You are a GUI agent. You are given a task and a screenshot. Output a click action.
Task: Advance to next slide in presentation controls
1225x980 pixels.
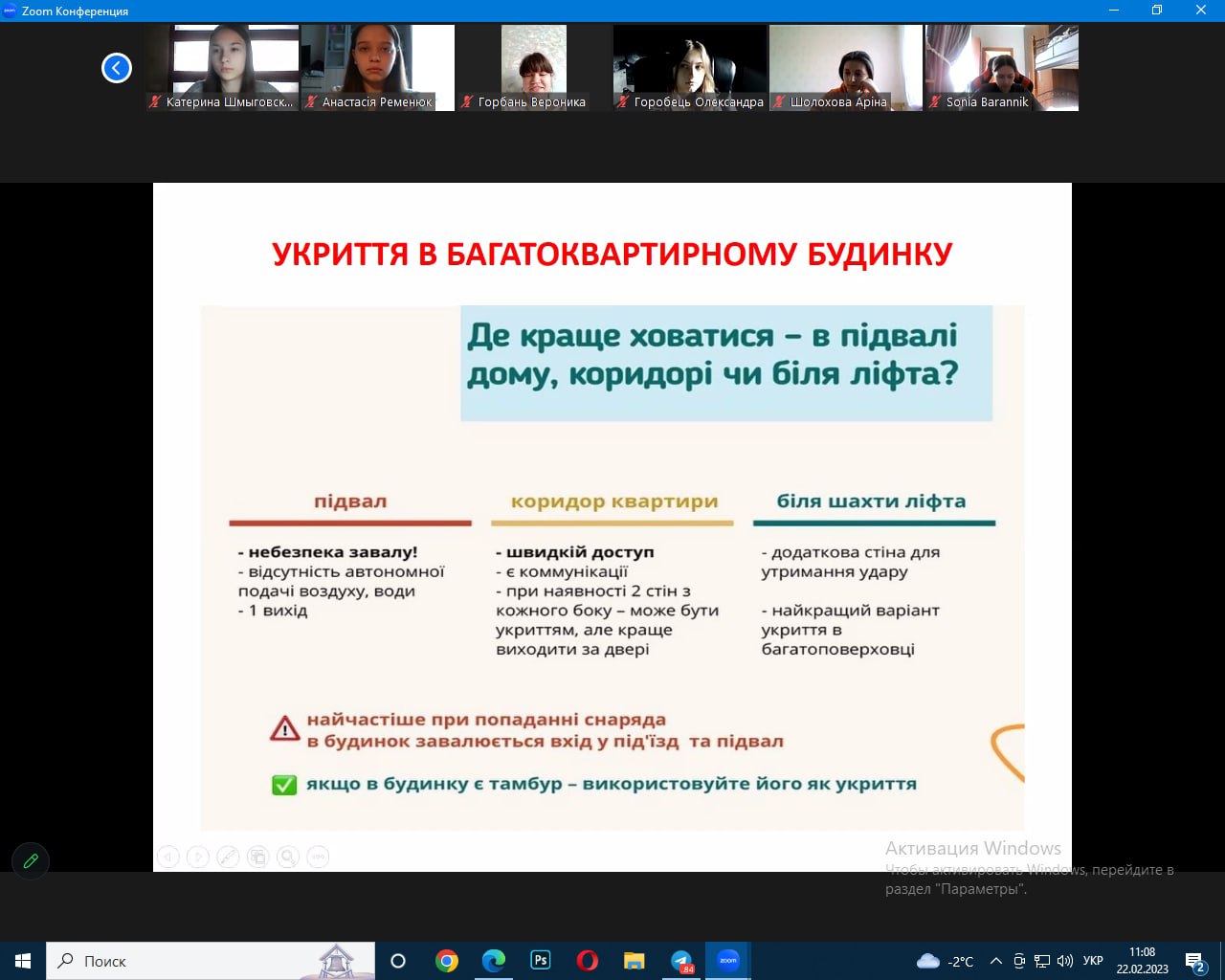(198, 857)
